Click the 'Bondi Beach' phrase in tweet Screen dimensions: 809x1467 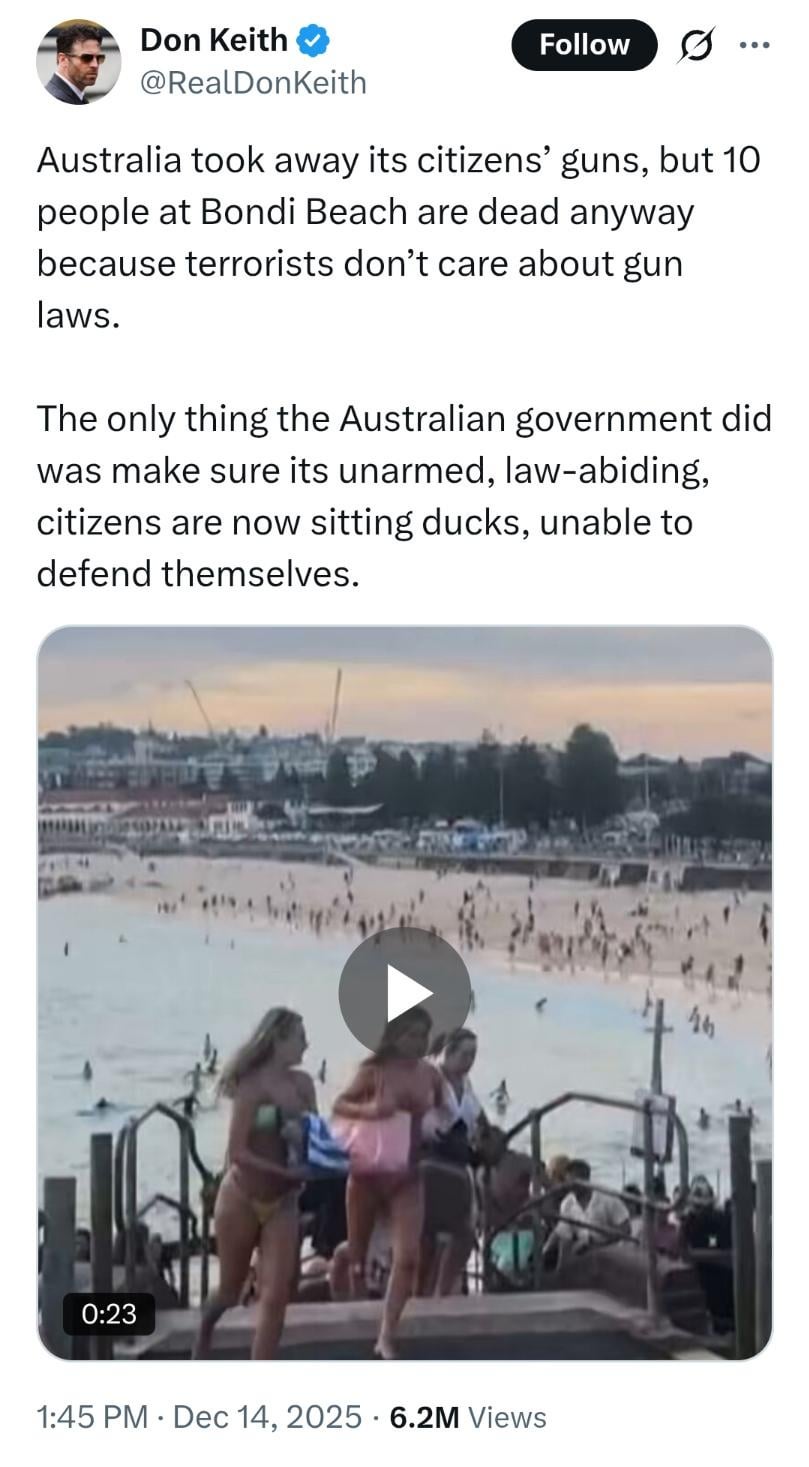pyautogui.click(x=303, y=212)
